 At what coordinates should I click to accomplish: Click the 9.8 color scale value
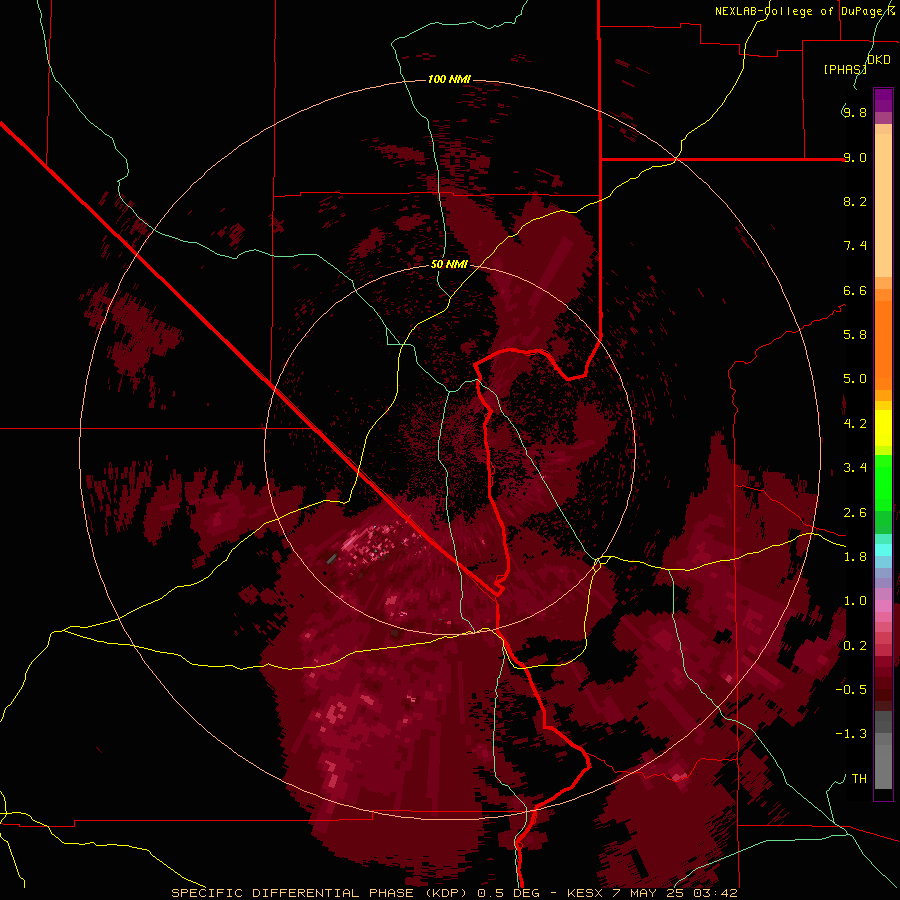[855, 112]
